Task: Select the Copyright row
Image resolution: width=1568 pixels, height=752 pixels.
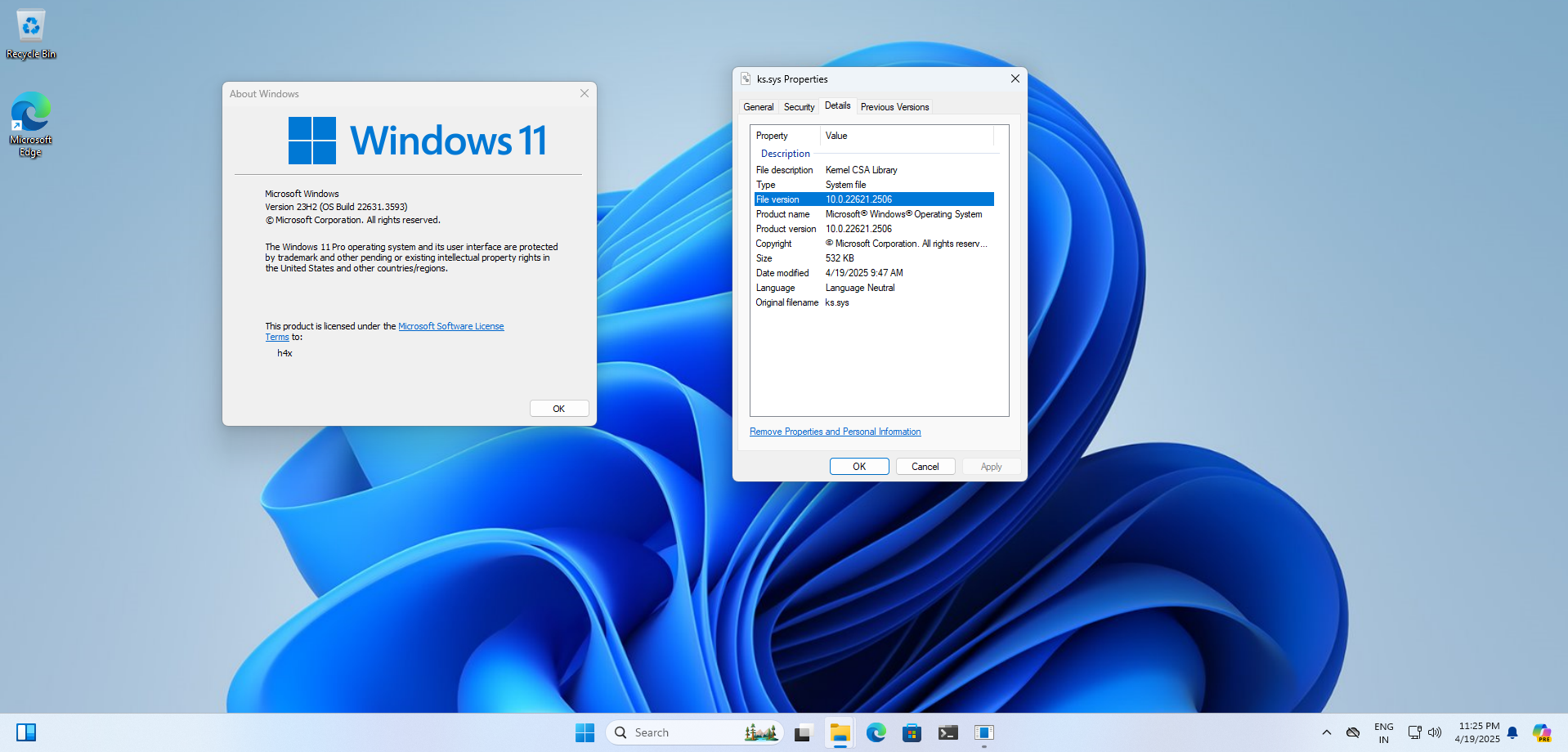Action: click(874, 244)
